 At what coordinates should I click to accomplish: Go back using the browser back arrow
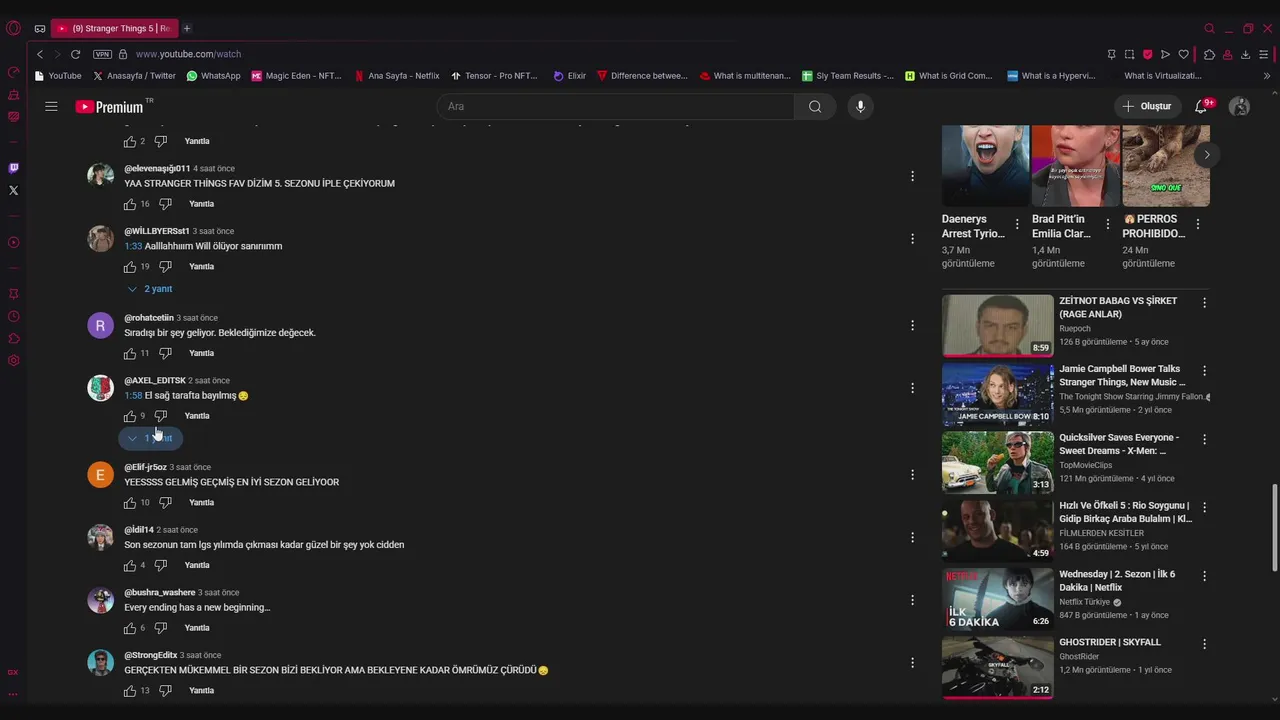tap(40, 54)
